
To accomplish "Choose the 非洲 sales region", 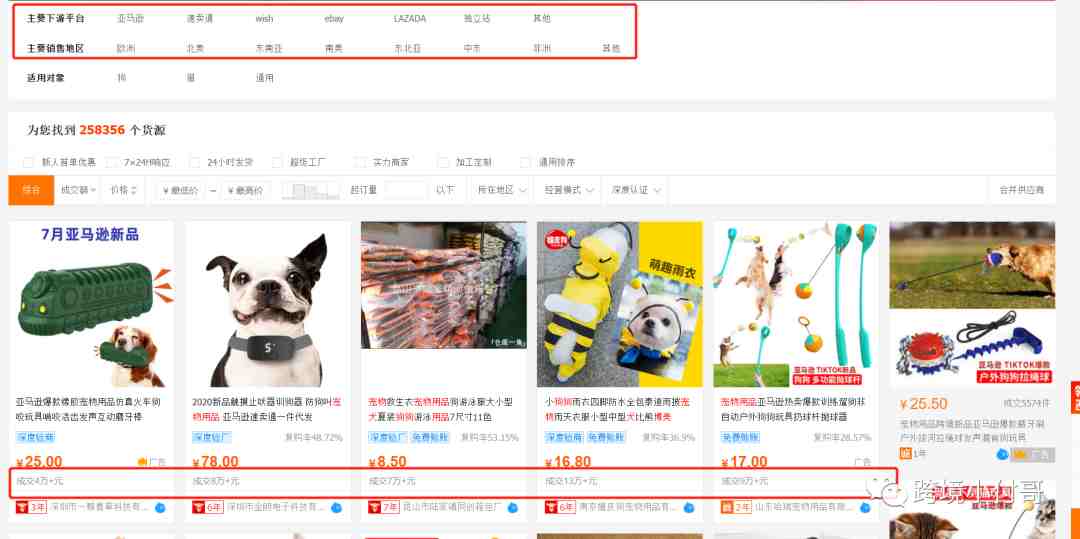I will [541, 48].
